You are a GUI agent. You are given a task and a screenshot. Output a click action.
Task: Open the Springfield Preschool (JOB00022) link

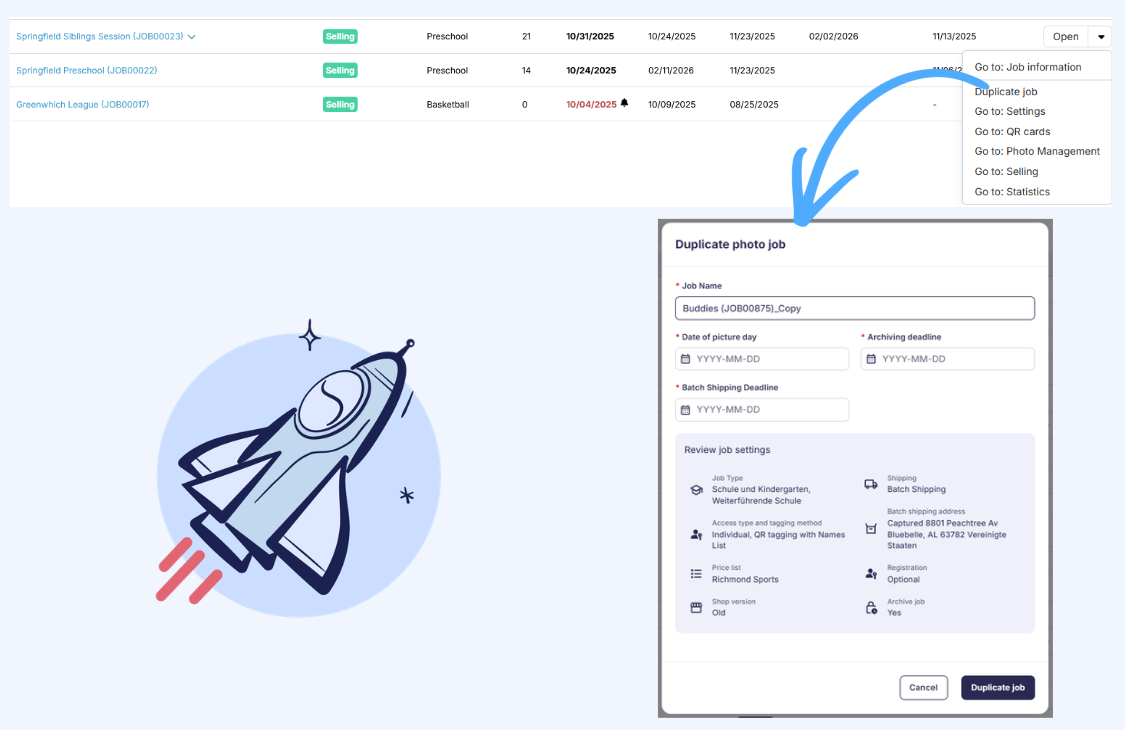pyautogui.click(x=87, y=70)
